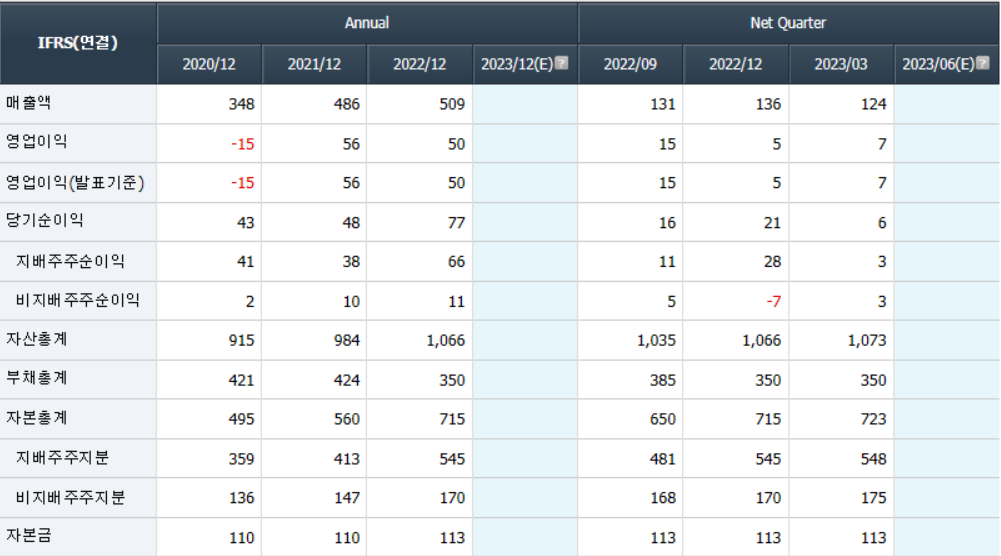
Task: Click the 2022/09 quarter column header
Action: coord(630,64)
